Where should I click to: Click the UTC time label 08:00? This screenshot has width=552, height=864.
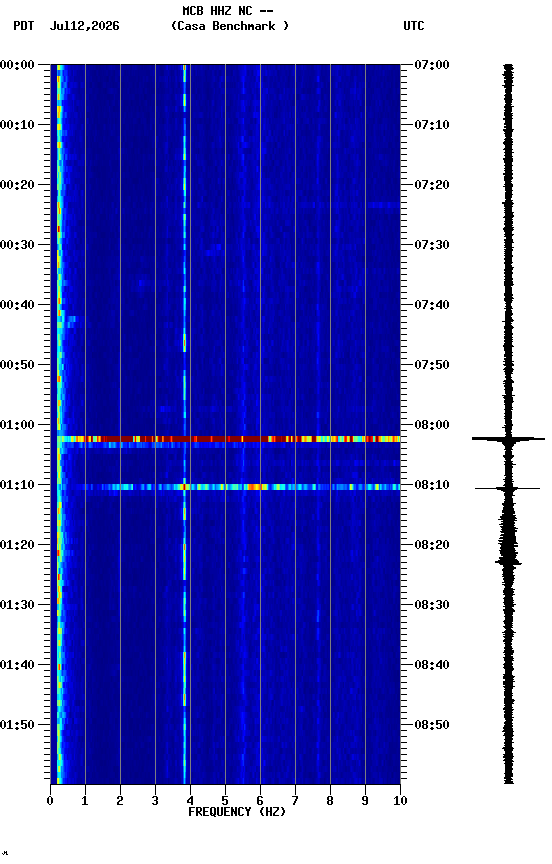(432, 425)
